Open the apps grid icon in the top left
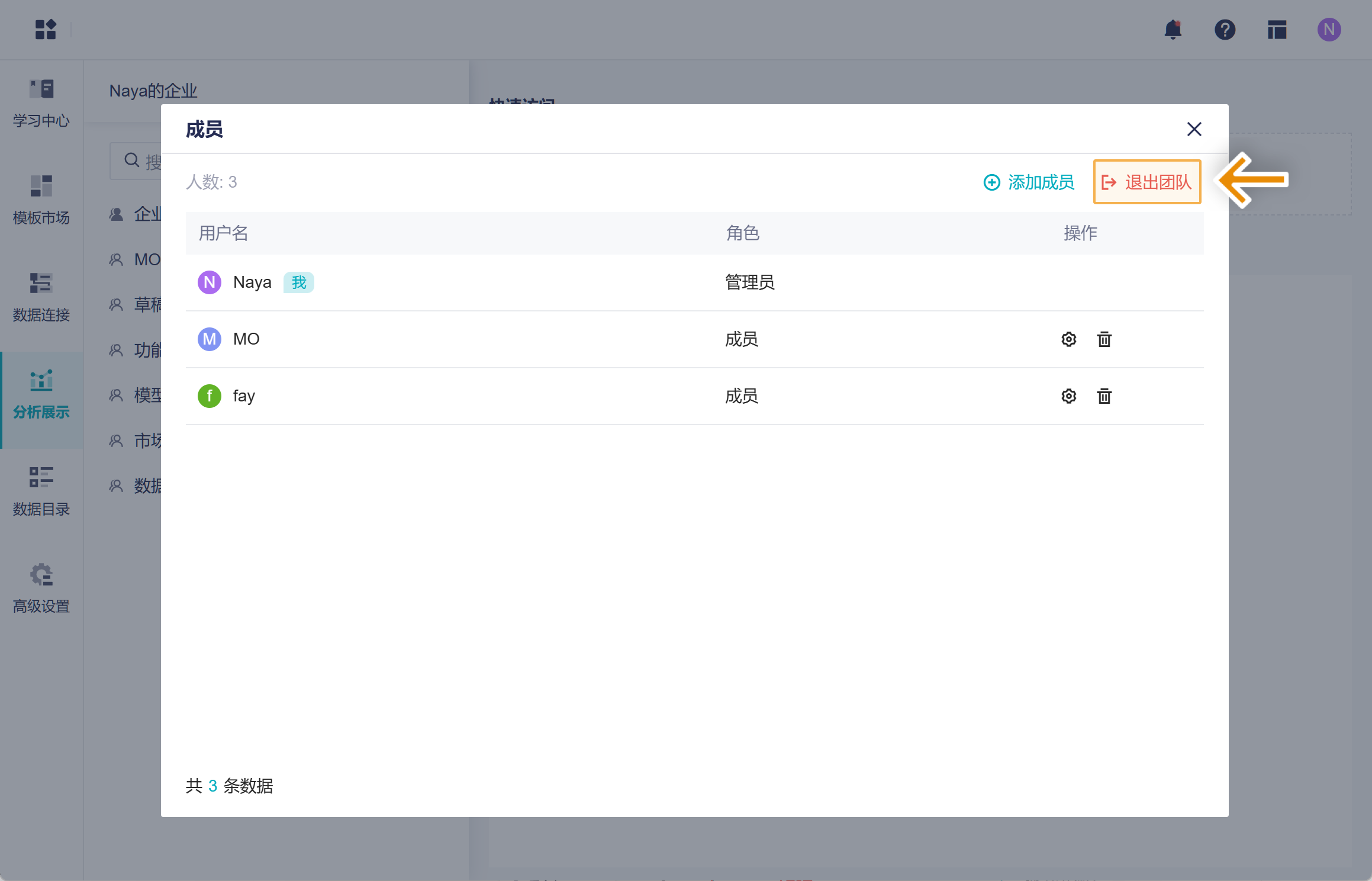Image resolution: width=1372 pixels, height=881 pixels. (46, 30)
